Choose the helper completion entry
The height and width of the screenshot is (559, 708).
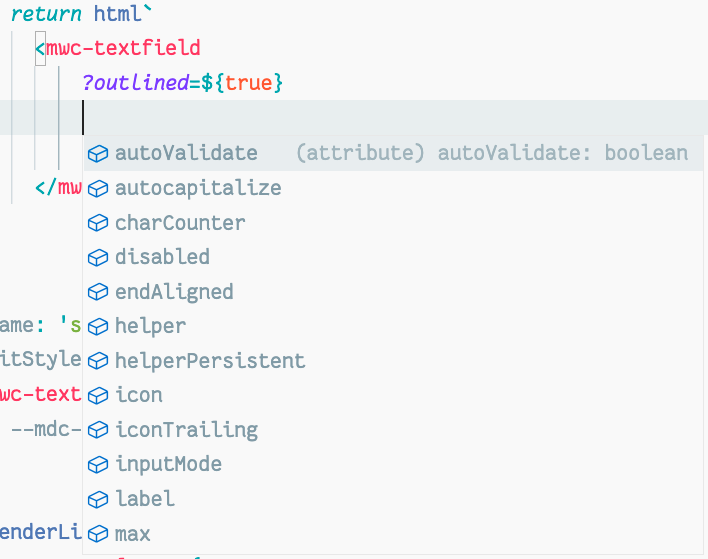(x=150, y=326)
